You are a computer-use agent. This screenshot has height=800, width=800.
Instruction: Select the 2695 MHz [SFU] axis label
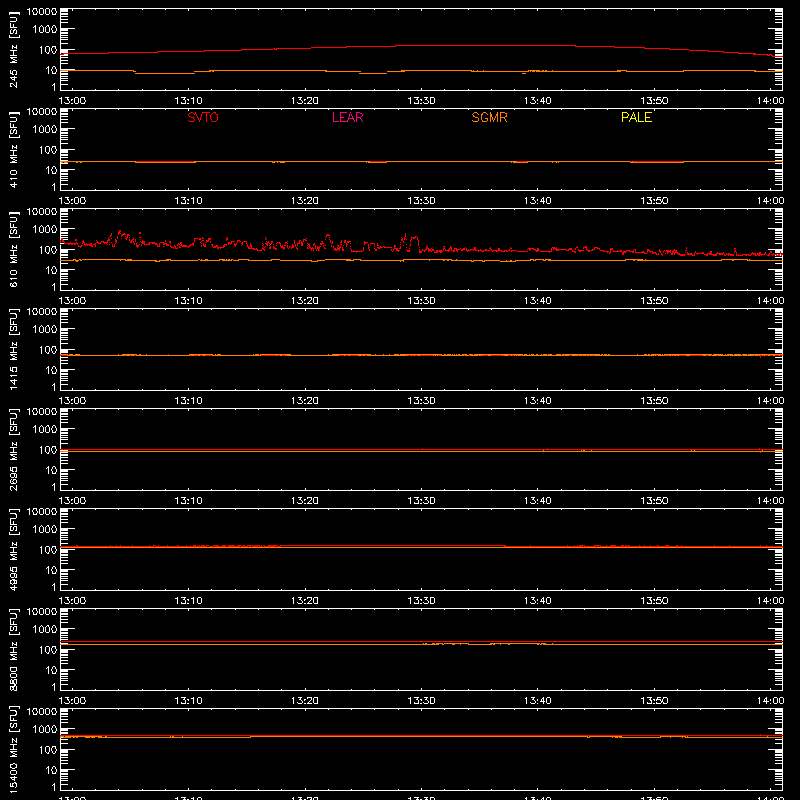pyautogui.click(x=14, y=449)
